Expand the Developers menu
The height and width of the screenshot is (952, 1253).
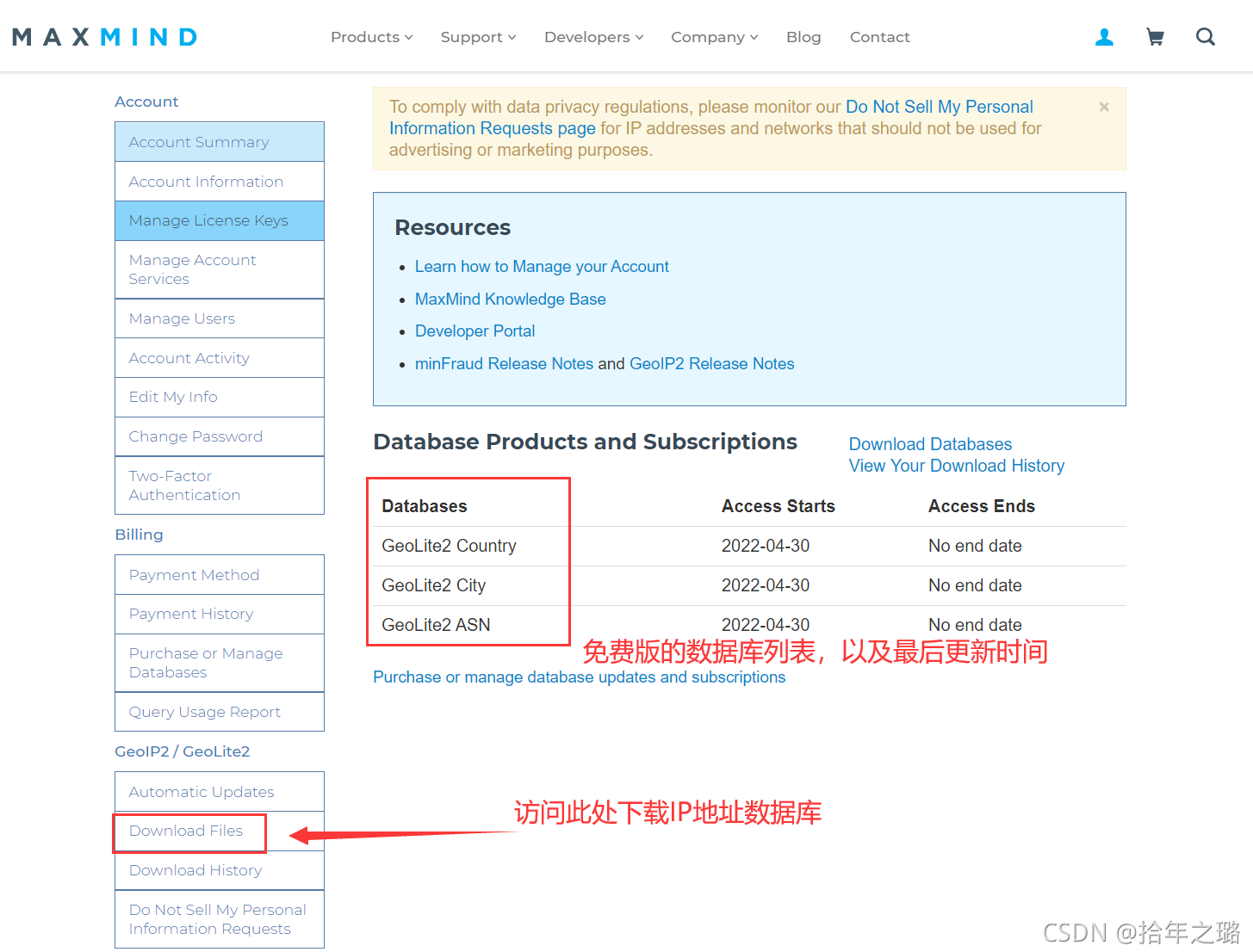click(593, 37)
